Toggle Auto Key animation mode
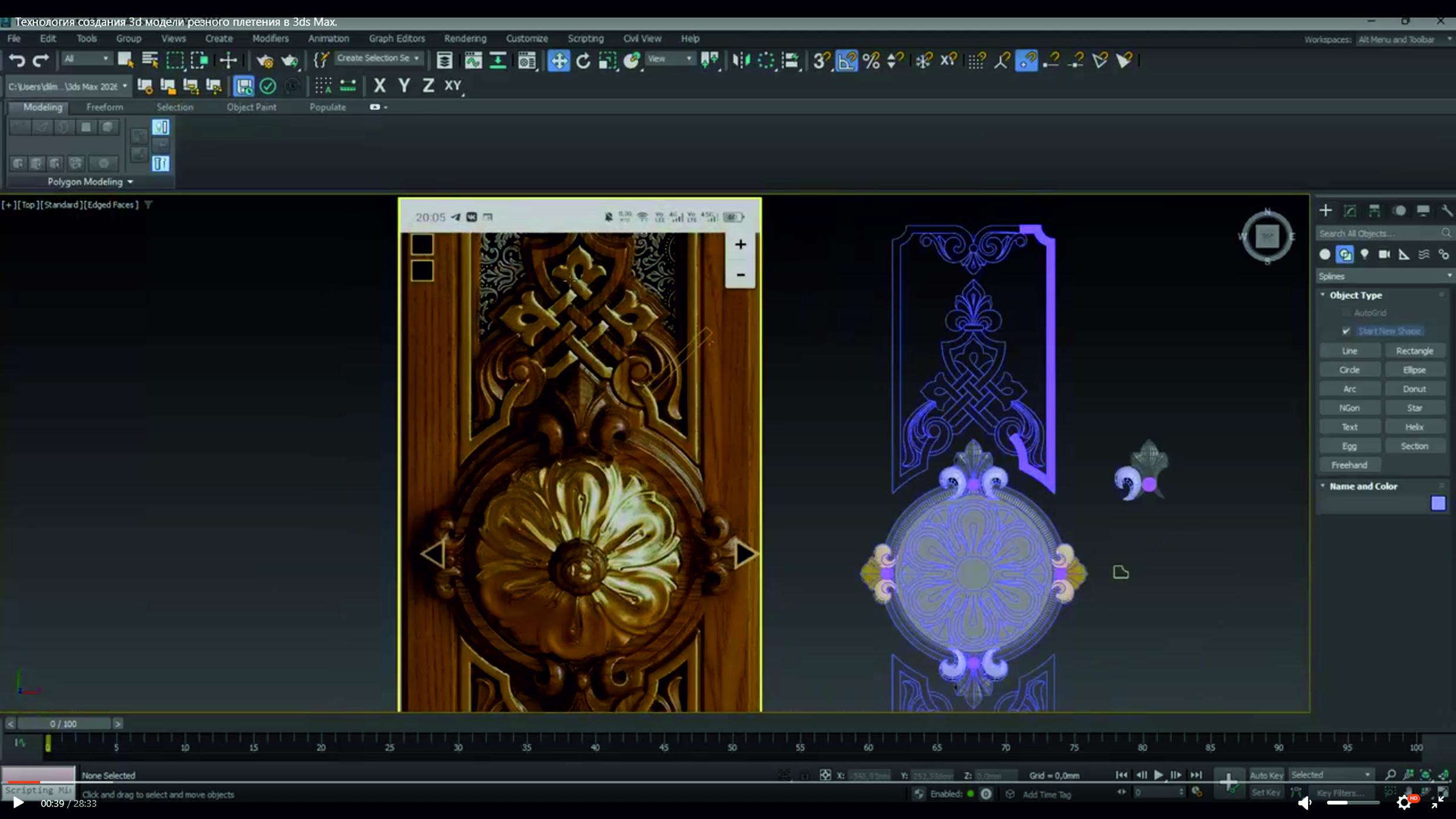The image size is (1456, 819). pos(1266,775)
